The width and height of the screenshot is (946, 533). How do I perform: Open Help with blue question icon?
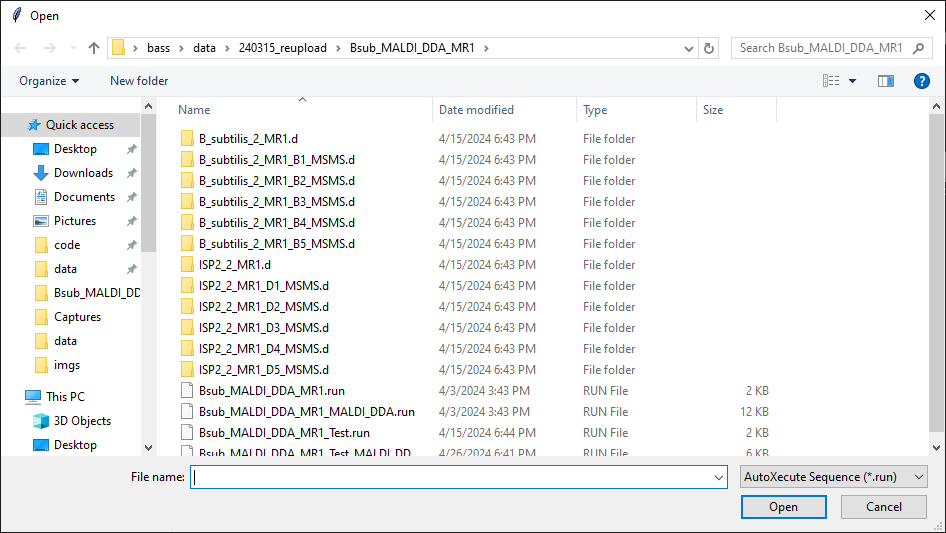click(x=921, y=81)
